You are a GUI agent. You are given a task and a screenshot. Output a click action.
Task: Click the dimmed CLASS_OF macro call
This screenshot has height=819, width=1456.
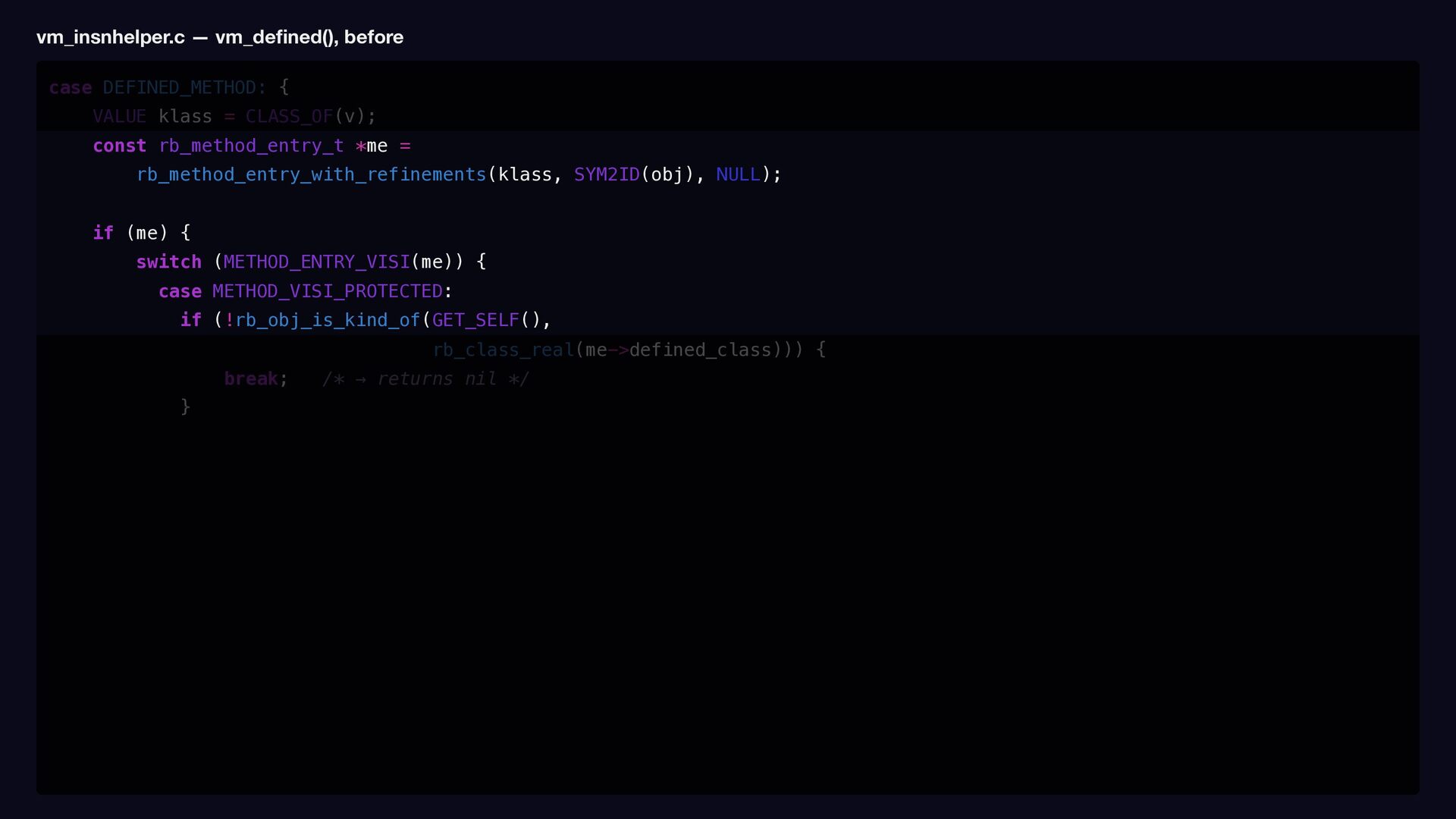pos(289,117)
